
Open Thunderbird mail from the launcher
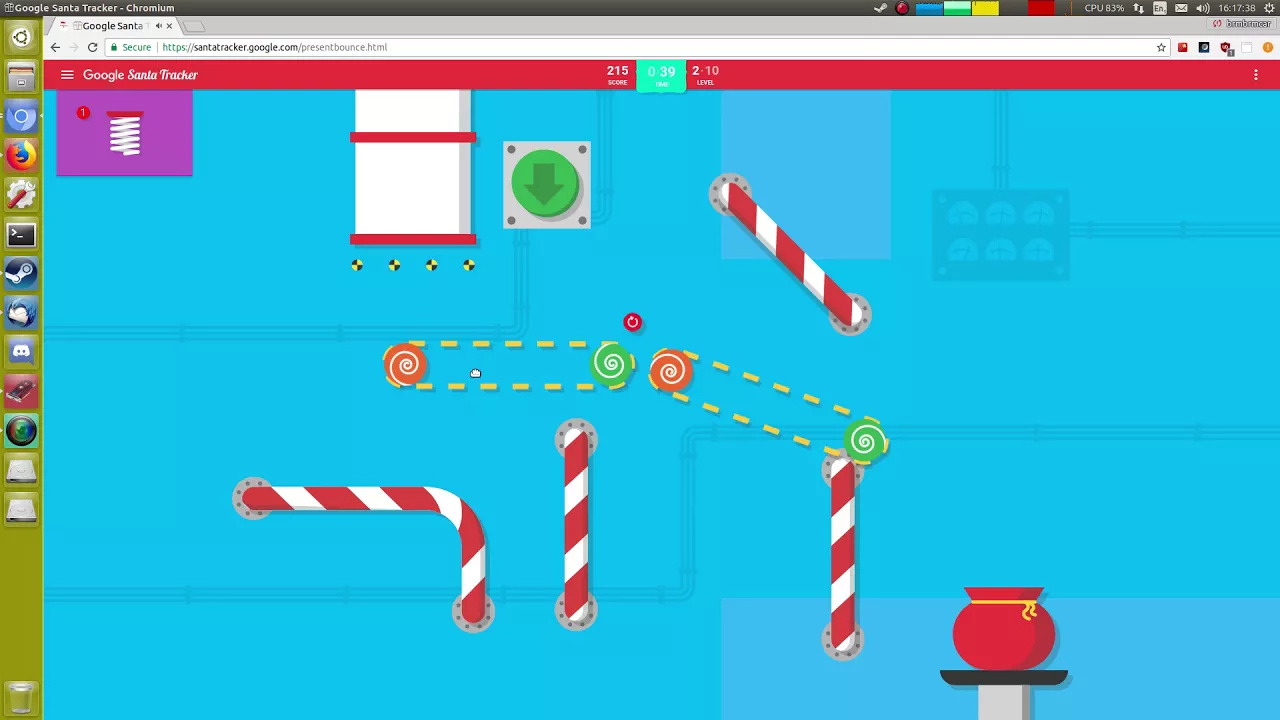coord(21,313)
